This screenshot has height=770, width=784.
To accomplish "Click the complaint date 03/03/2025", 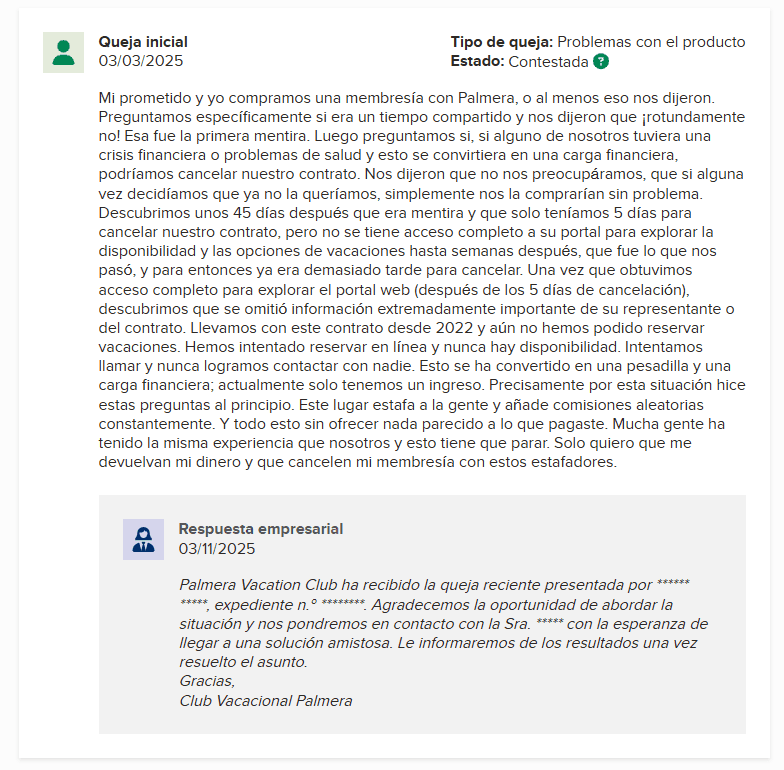I will (x=141, y=60).
